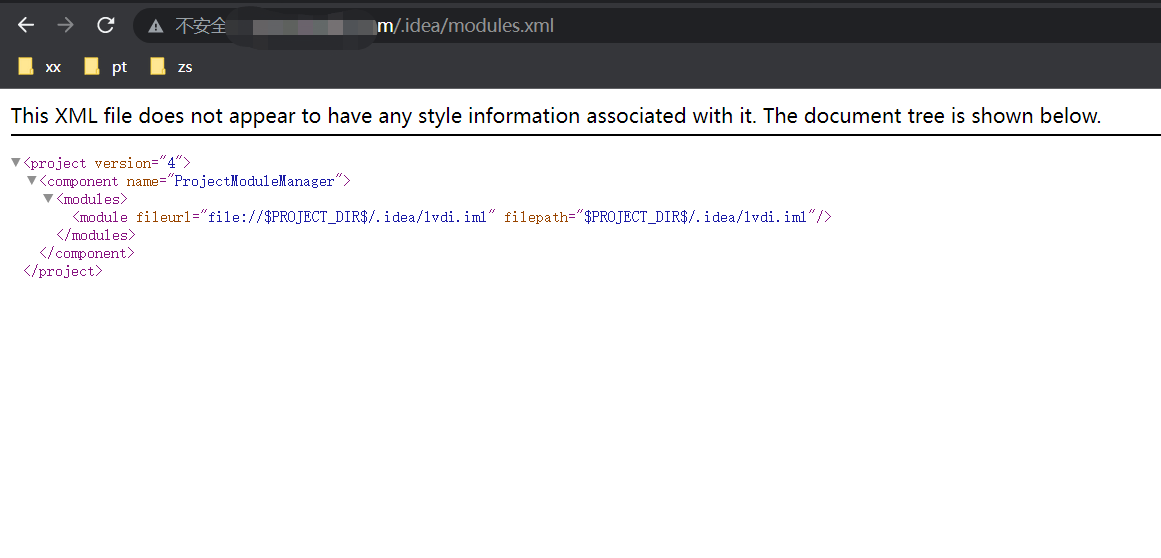This screenshot has height=558, width=1161.
Task: Go back to the previous page
Action: click(26, 26)
